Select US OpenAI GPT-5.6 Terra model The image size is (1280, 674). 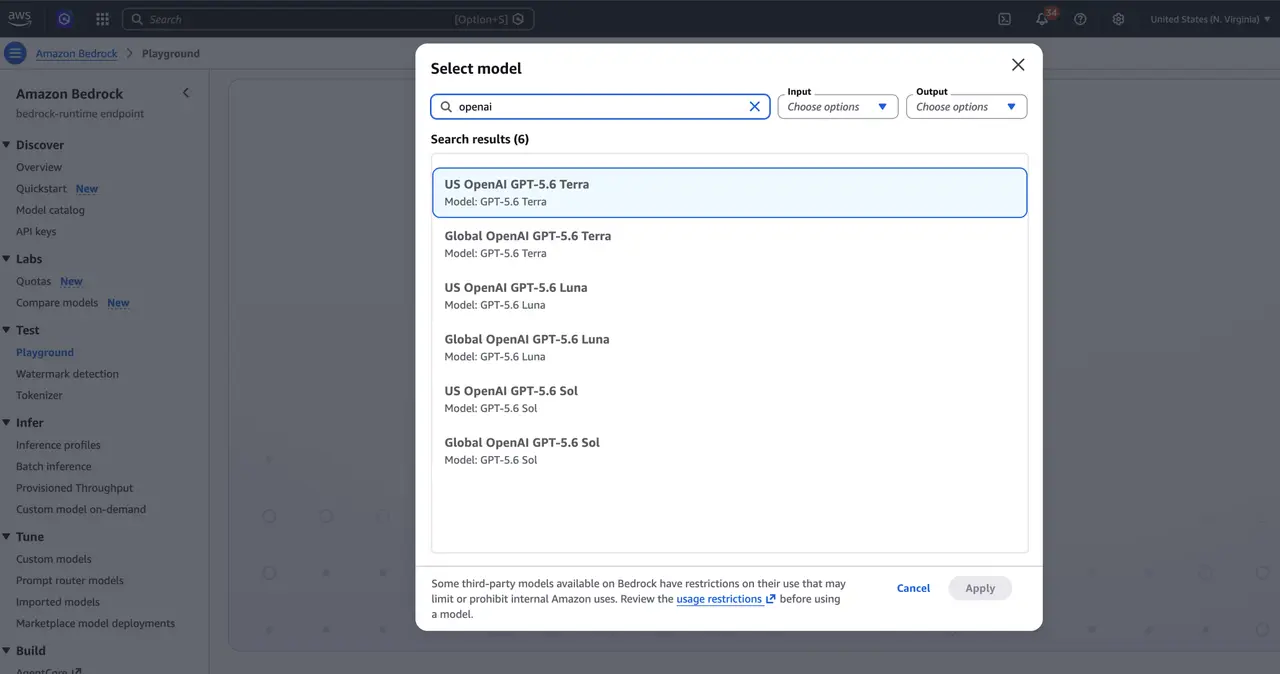click(x=729, y=192)
